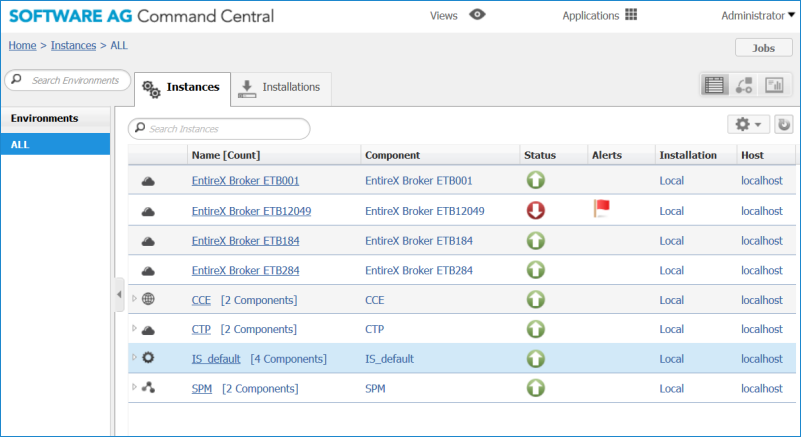This screenshot has height=437, width=801.
Task: Click the ETB184 green status icon
Action: 536,240
